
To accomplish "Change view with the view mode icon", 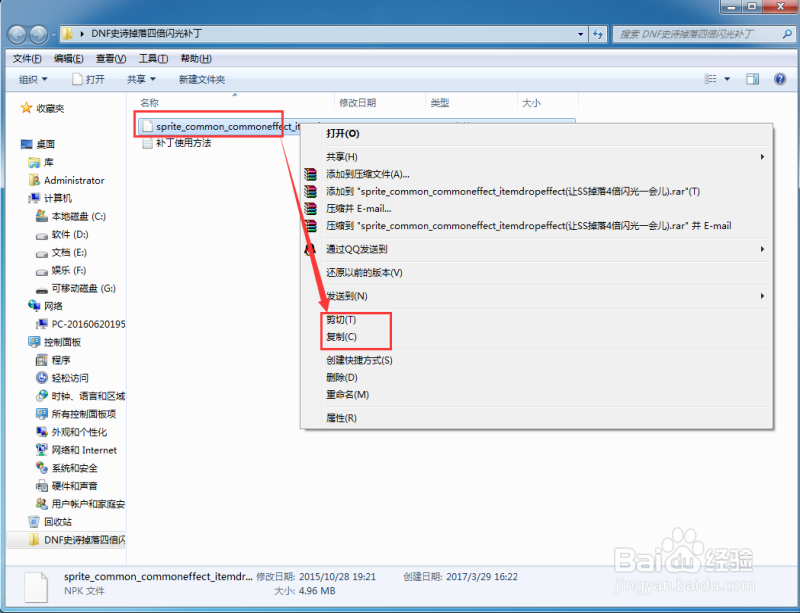I will 711,79.
